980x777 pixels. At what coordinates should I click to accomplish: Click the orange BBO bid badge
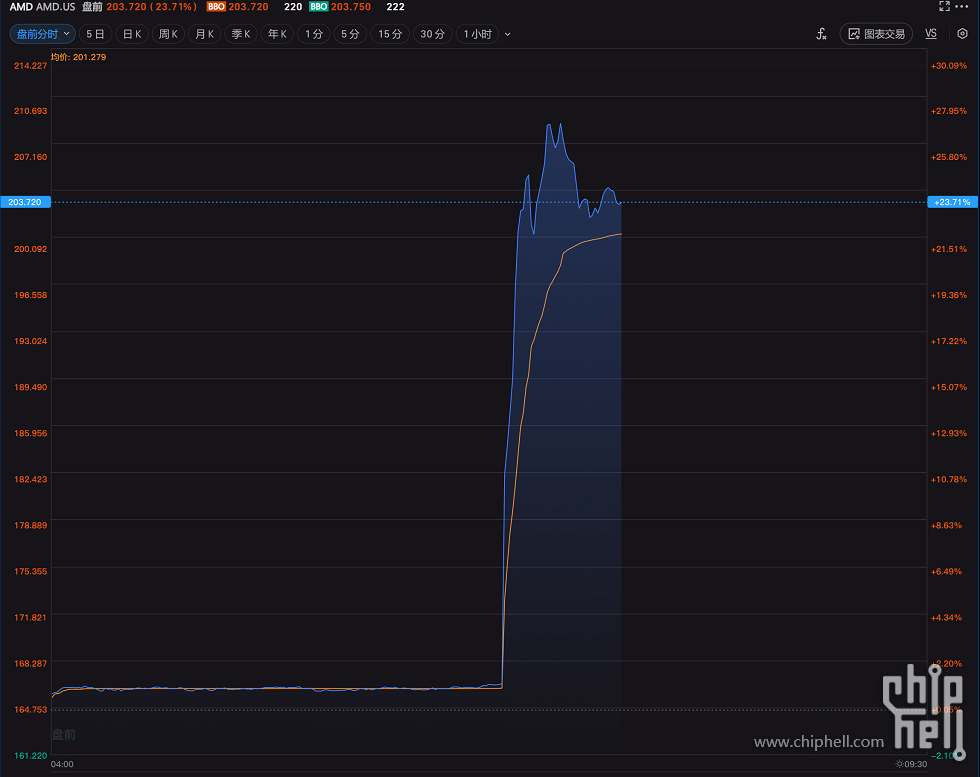[x=216, y=6]
